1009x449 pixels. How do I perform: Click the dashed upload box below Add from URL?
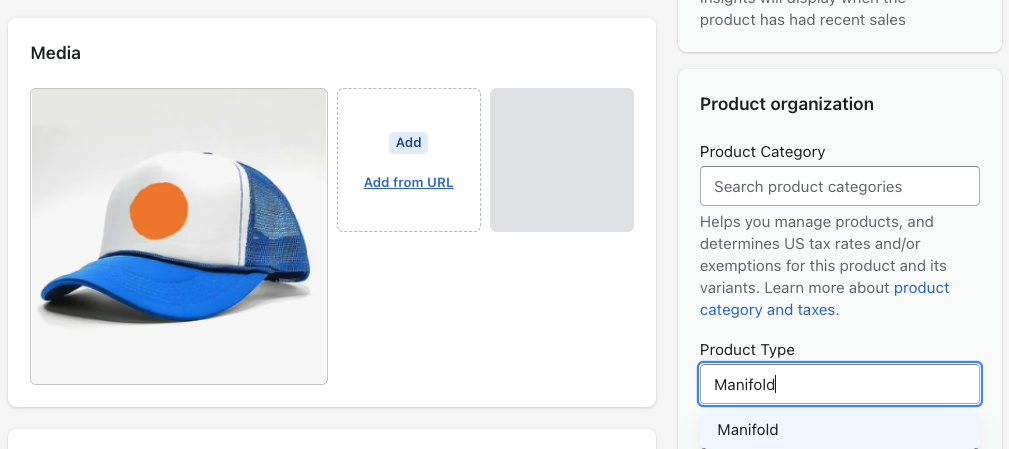(408, 212)
